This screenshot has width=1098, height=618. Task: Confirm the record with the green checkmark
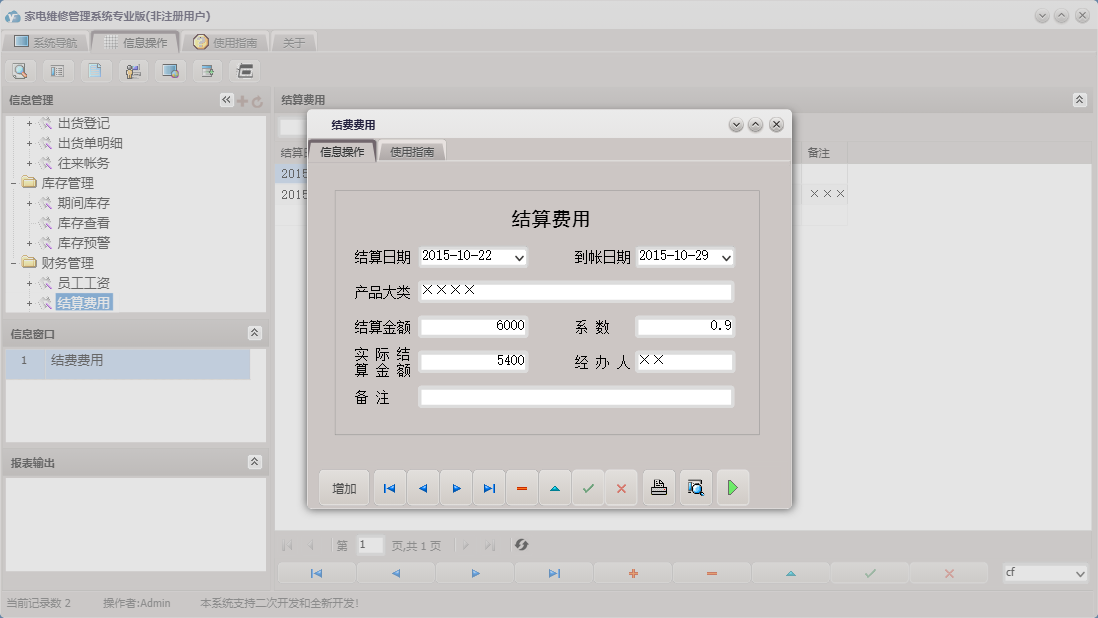(x=588, y=487)
